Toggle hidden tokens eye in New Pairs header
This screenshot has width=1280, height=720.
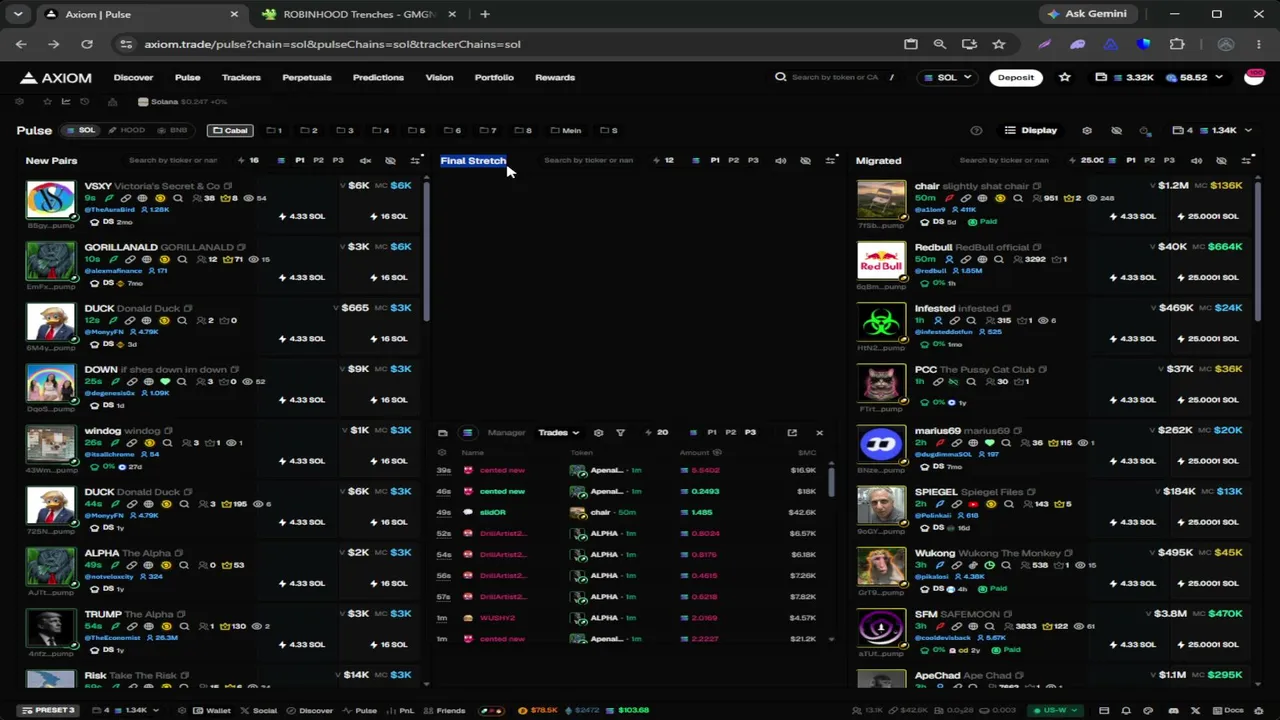[x=390, y=160]
